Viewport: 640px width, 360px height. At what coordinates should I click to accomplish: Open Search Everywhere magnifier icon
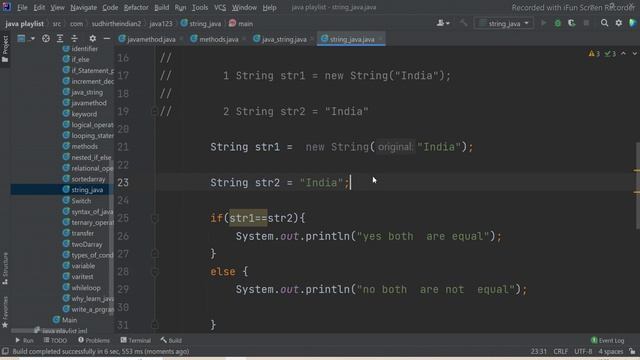604,23
